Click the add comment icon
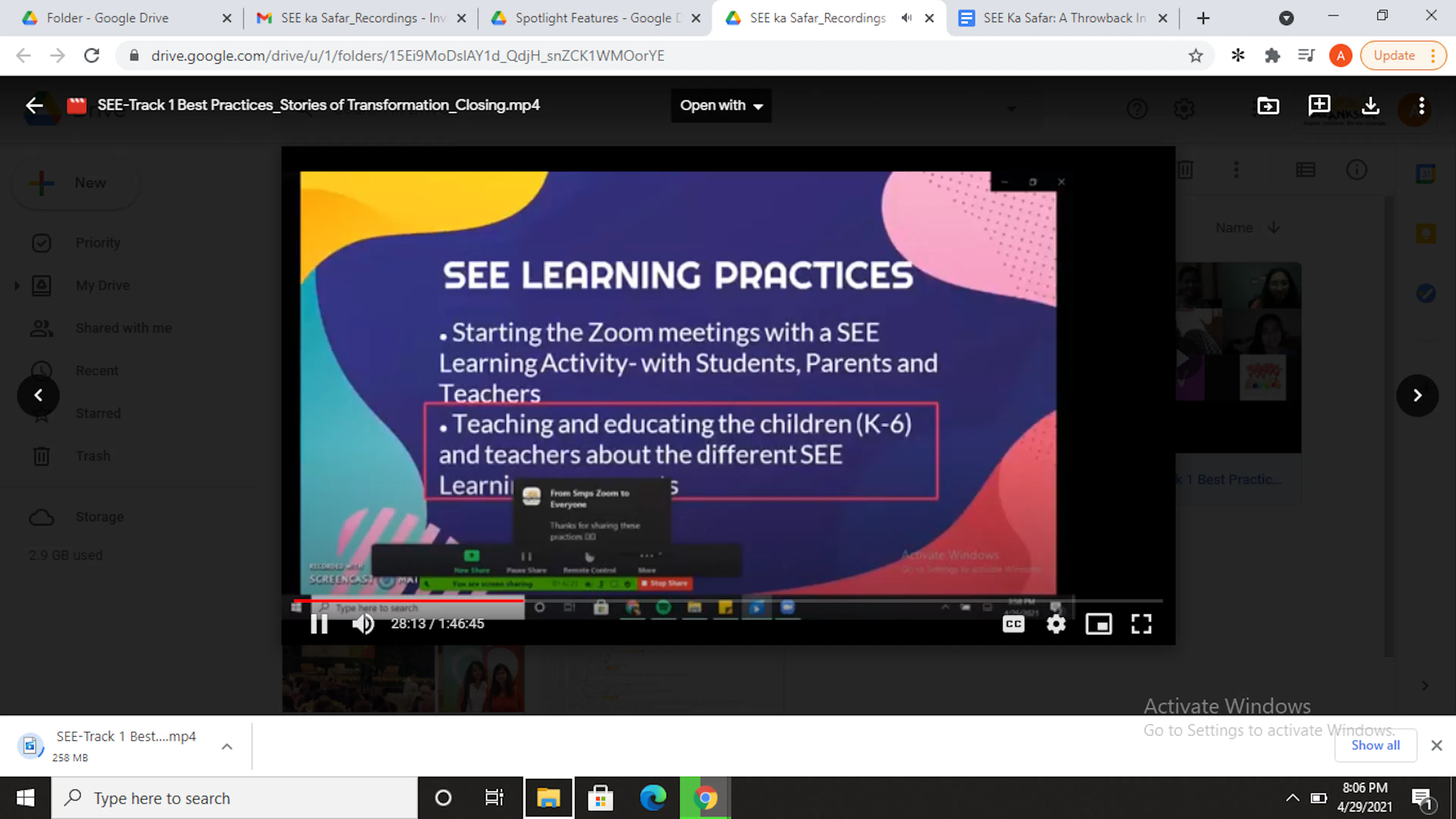The image size is (1456, 819). 1319,105
